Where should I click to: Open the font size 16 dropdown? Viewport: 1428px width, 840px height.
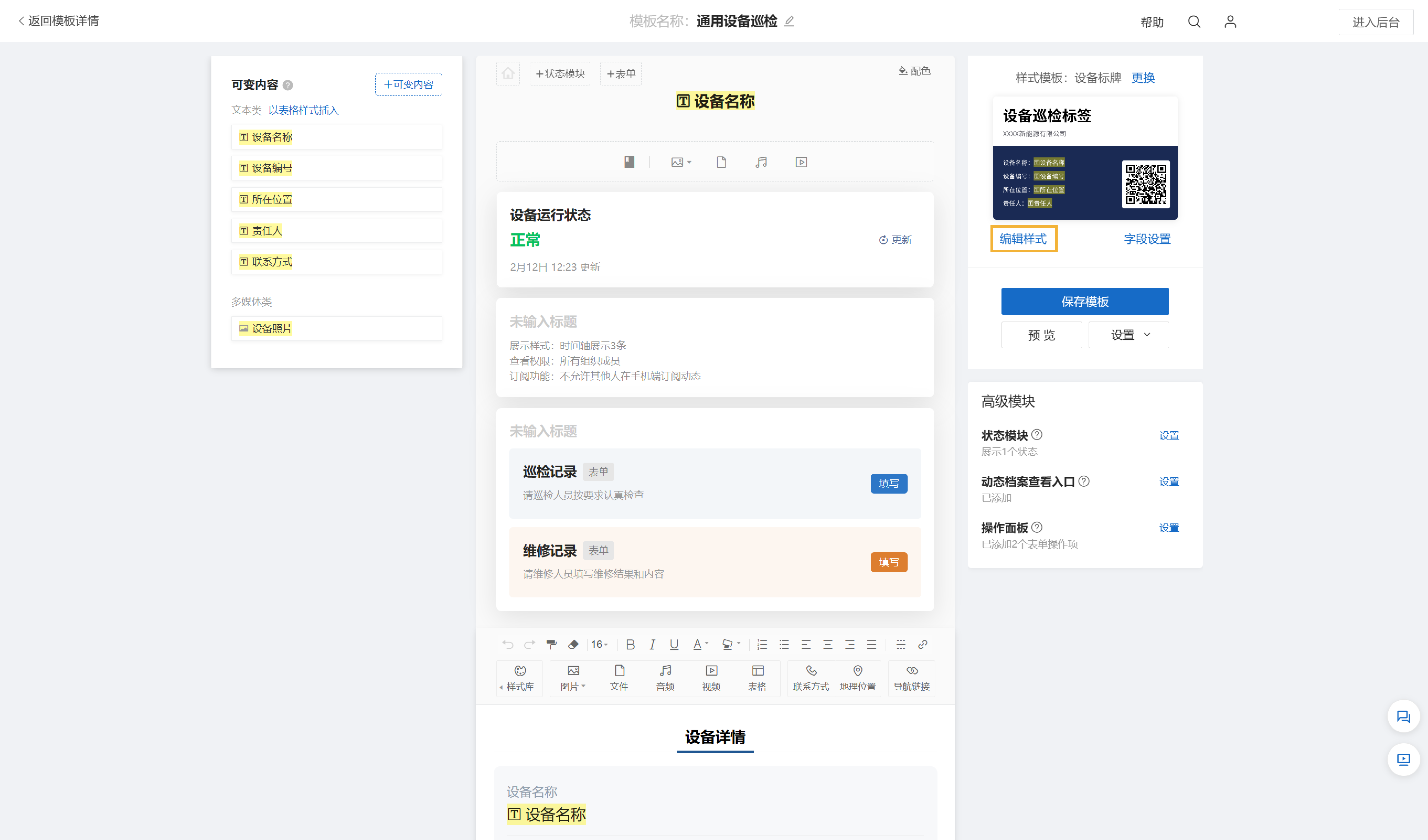click(x=600, y=645)
